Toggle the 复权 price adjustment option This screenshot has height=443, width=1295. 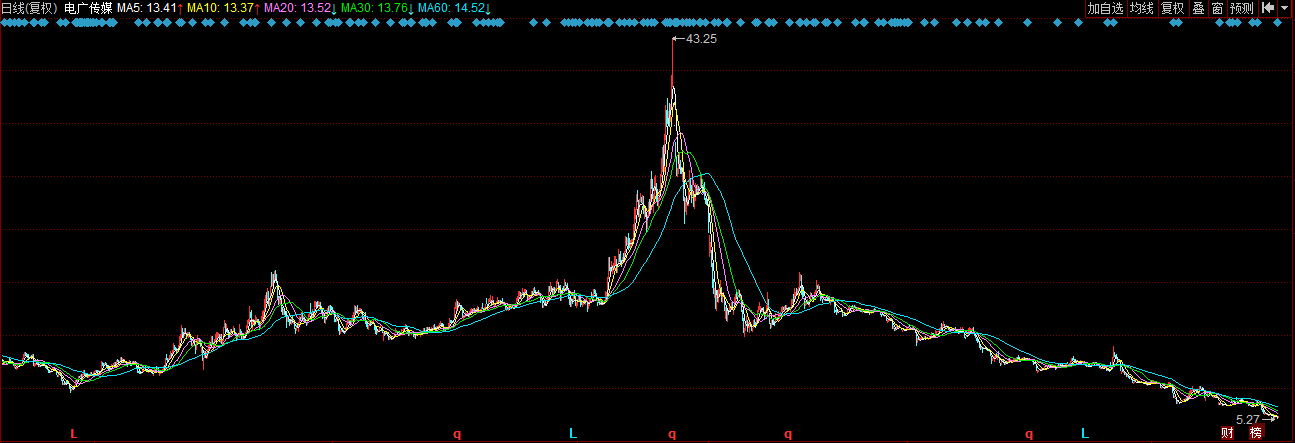1172,8
